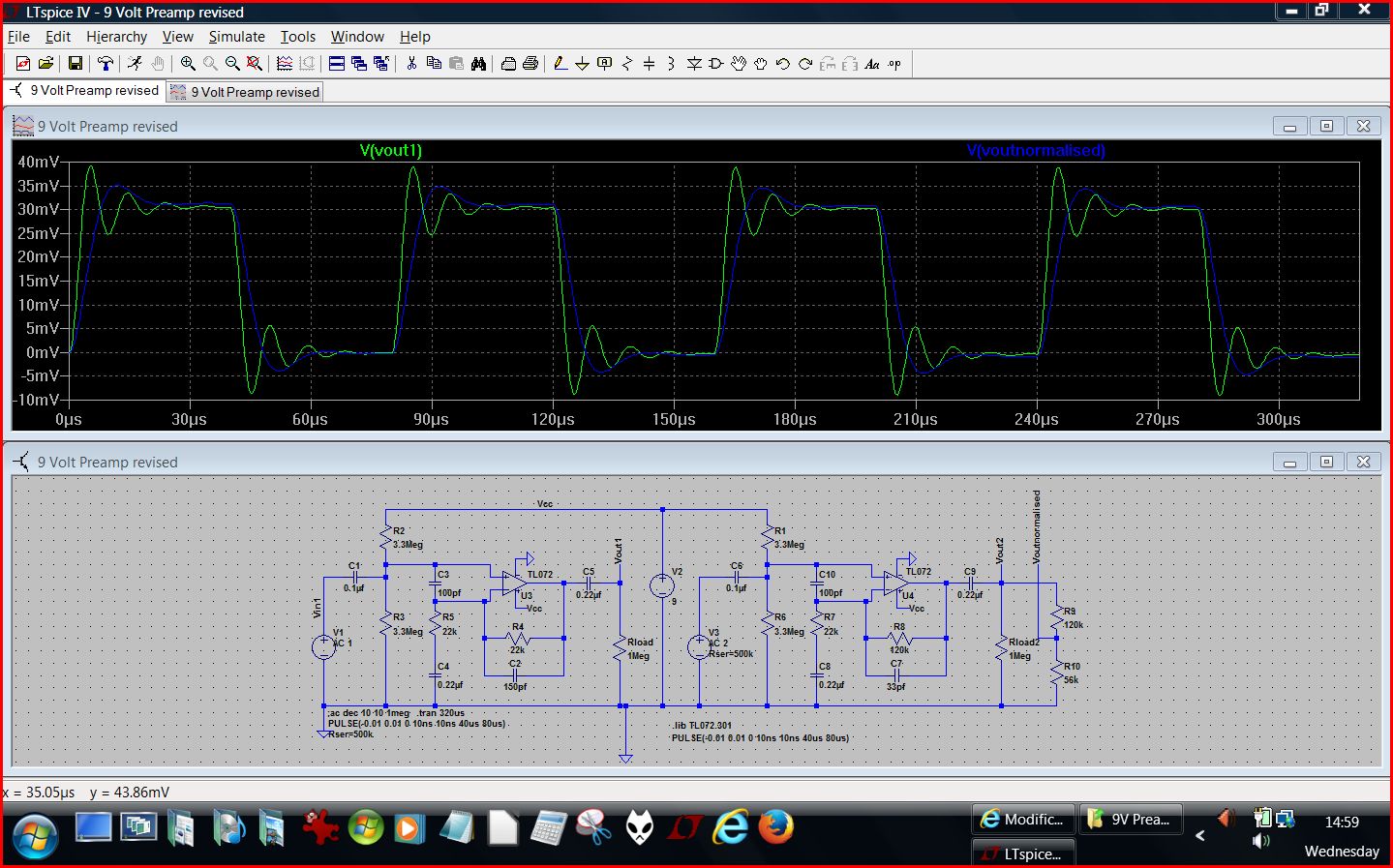
Task: Cascade the windows using the toolbar icon
Action: tap(359, 64)
